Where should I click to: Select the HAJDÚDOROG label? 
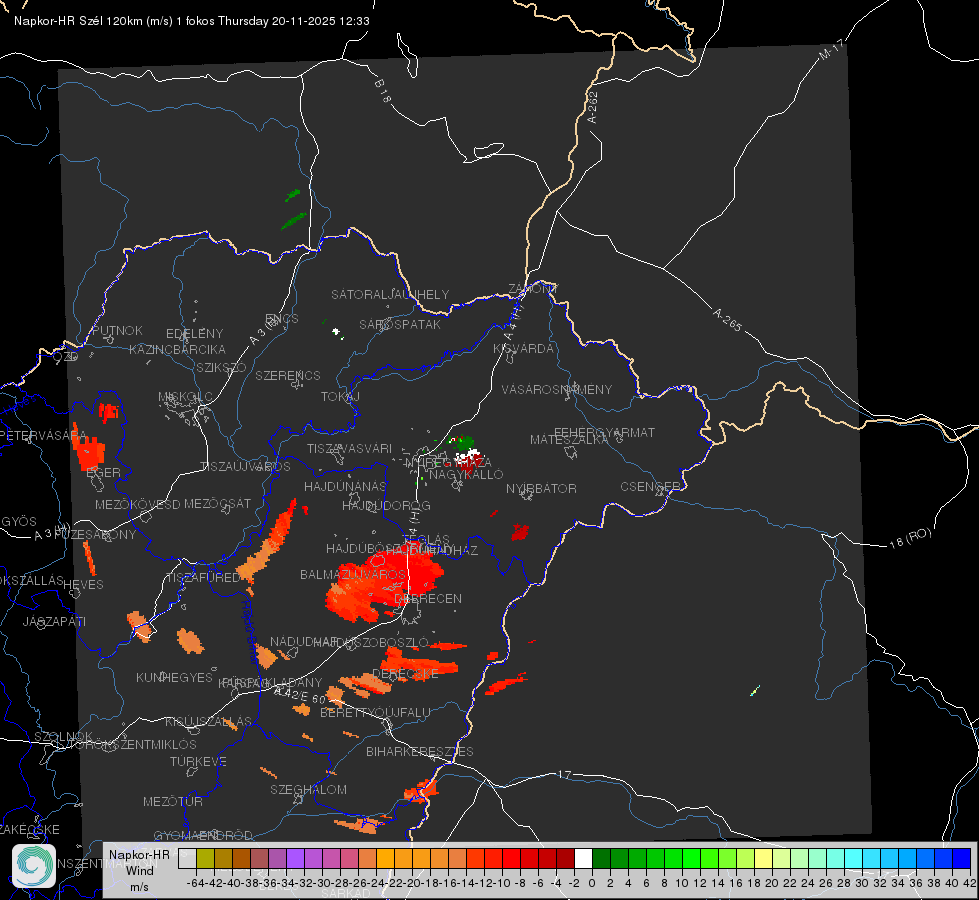(386, 505)
